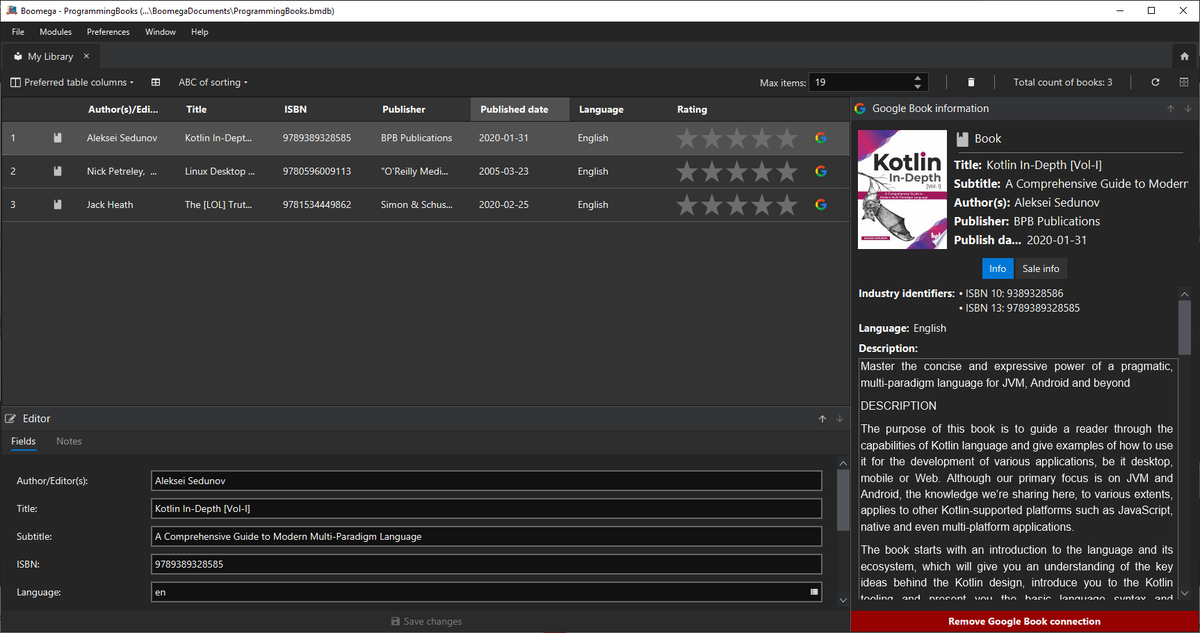
Task: Click the Title input field in Editor
Action: [487, 509]
